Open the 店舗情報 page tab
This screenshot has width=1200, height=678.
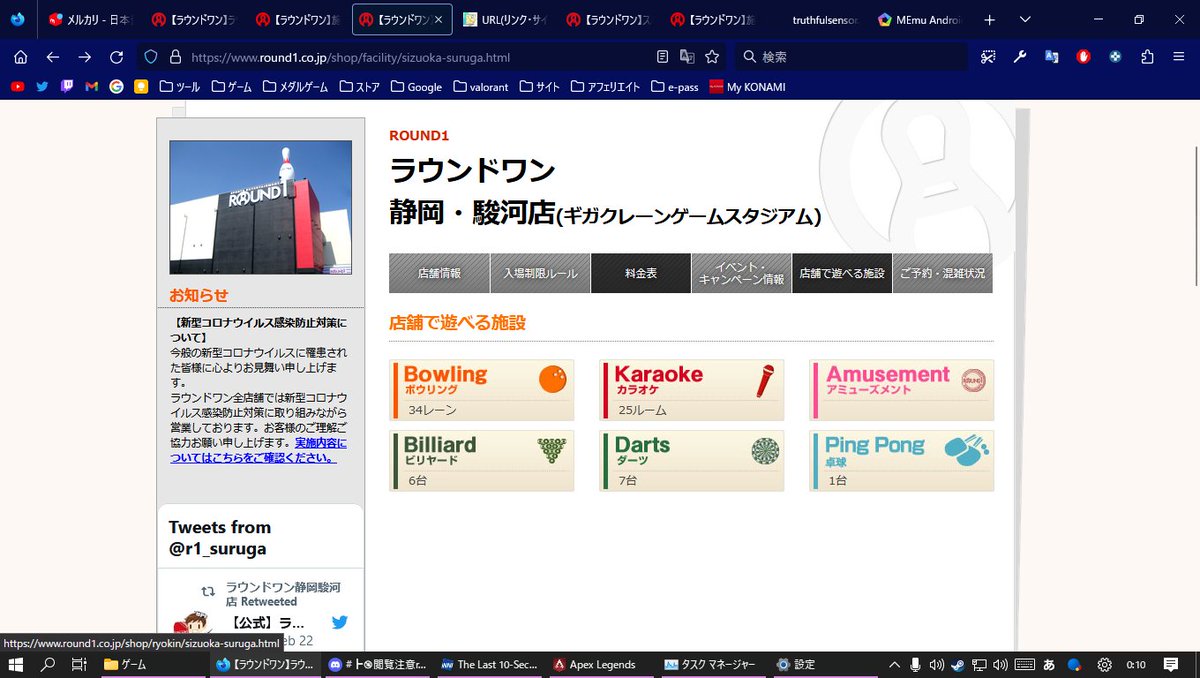click(439, 273)
